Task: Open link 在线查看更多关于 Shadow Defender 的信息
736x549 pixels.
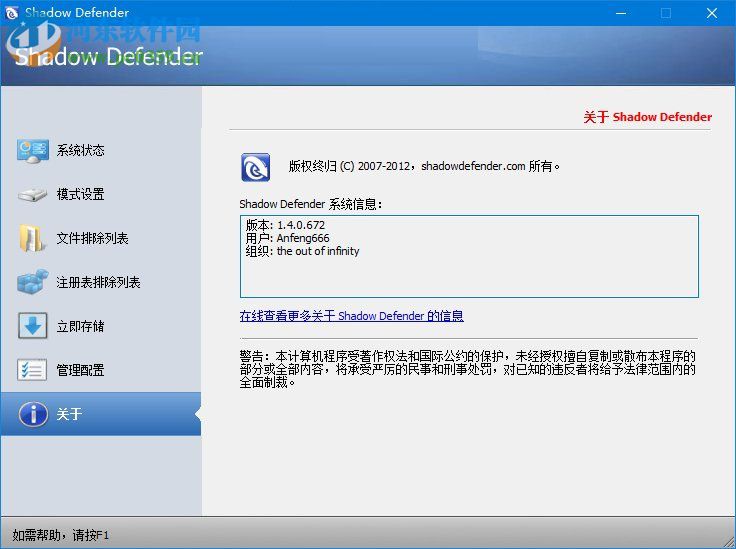Action: pyautogui.click(x=352, y=316)
